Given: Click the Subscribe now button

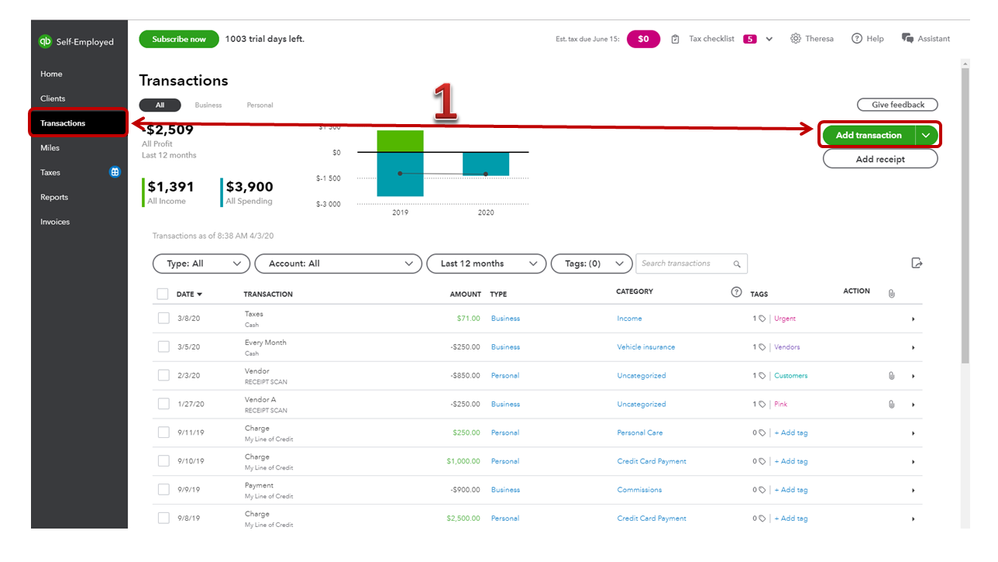Looking at the screenshot, I should (179, 39).
